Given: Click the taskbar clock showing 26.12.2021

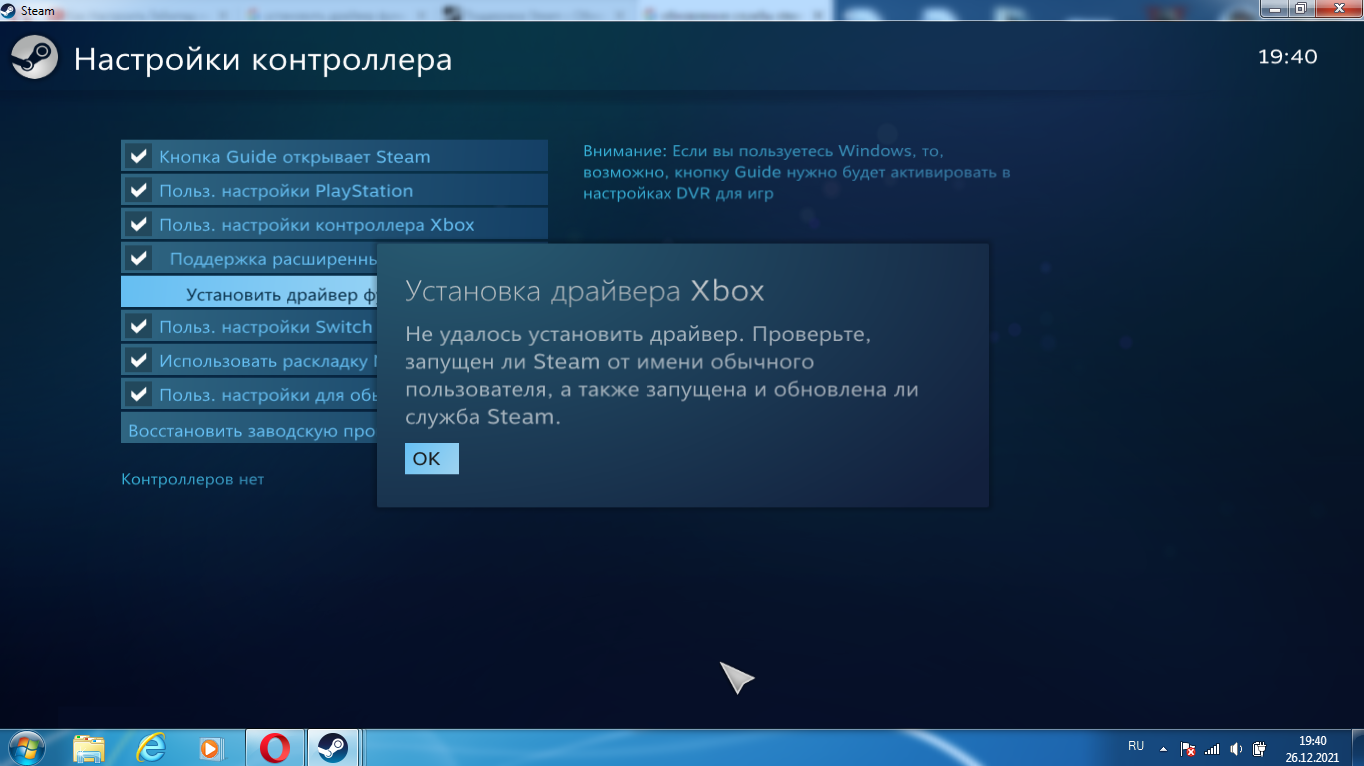Looking at the screenshot, I should (x=1312, y=749).
